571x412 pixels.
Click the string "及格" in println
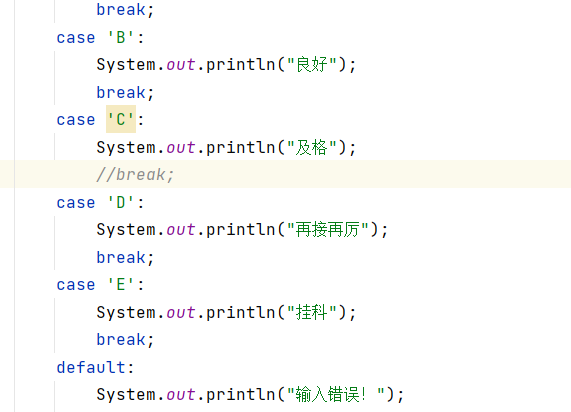[x=312, y=147]
